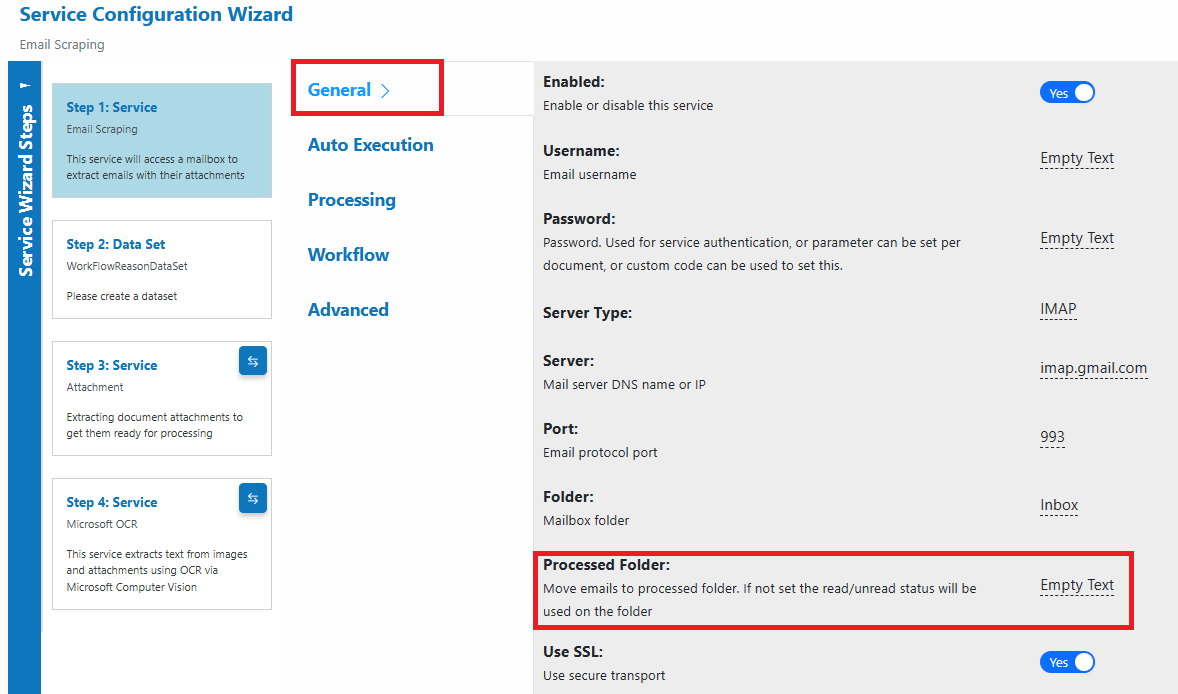Select Step 3: Service Attachment card
The image size is (1178, 694).
point(162,398)
